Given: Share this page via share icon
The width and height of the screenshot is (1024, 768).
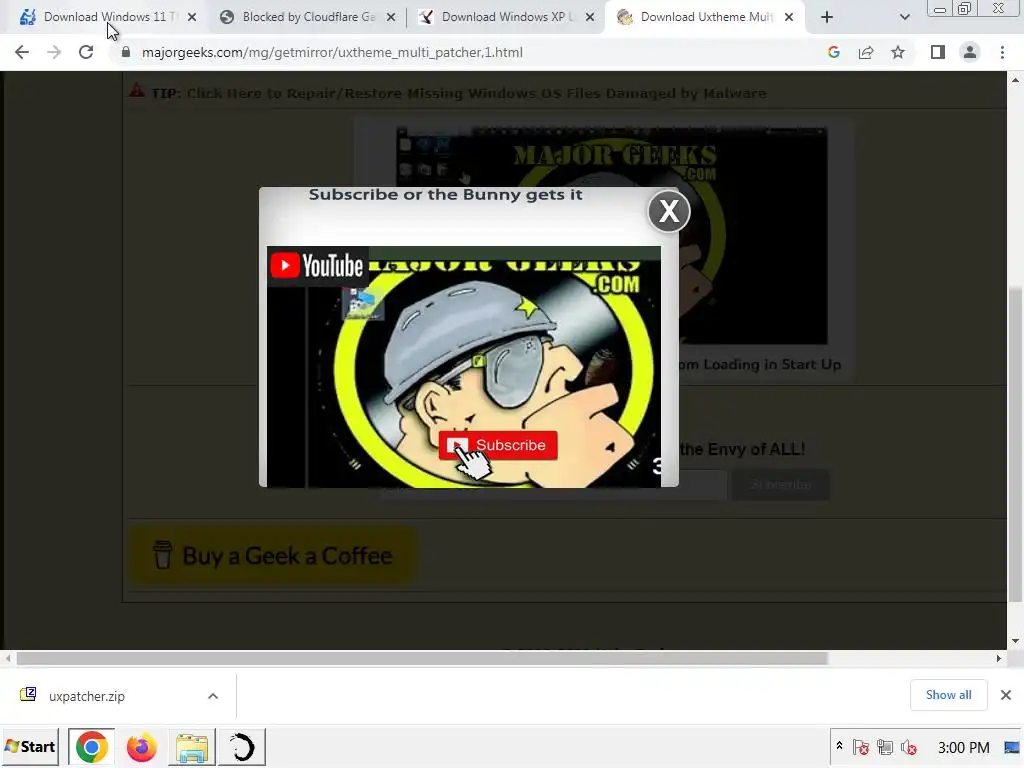Looking at the screenshot, I should [x=866, y=52].
